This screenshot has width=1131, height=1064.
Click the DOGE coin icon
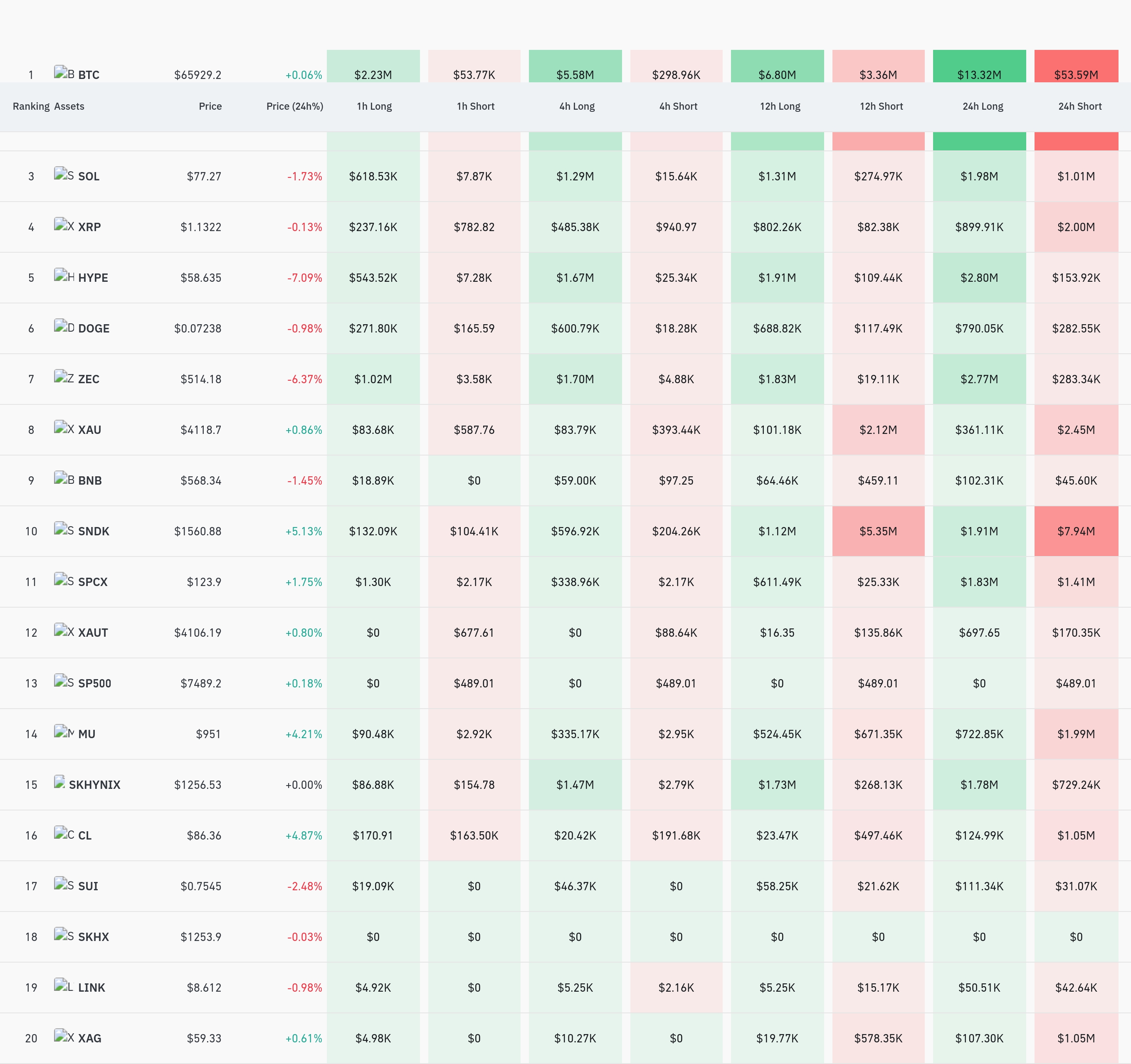pos(64,326)
